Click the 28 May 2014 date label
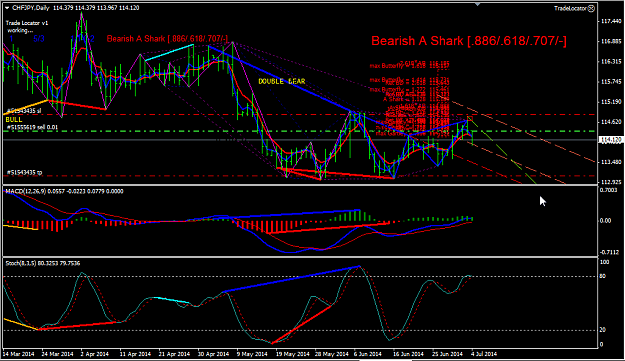This screenshot has width=625, height=361. (x=332, y=354)
